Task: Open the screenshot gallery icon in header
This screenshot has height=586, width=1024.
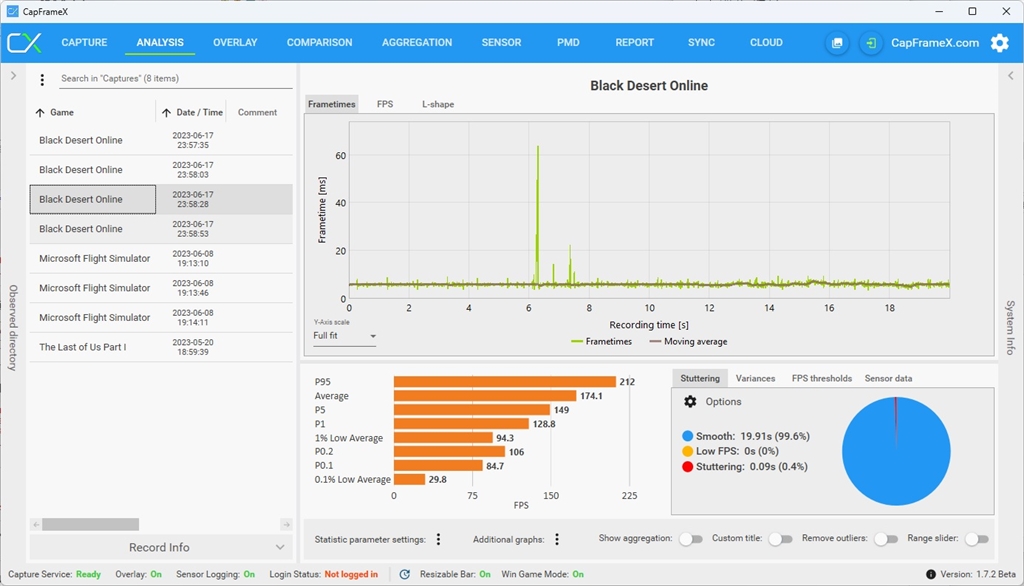Action: pos(837,43)
